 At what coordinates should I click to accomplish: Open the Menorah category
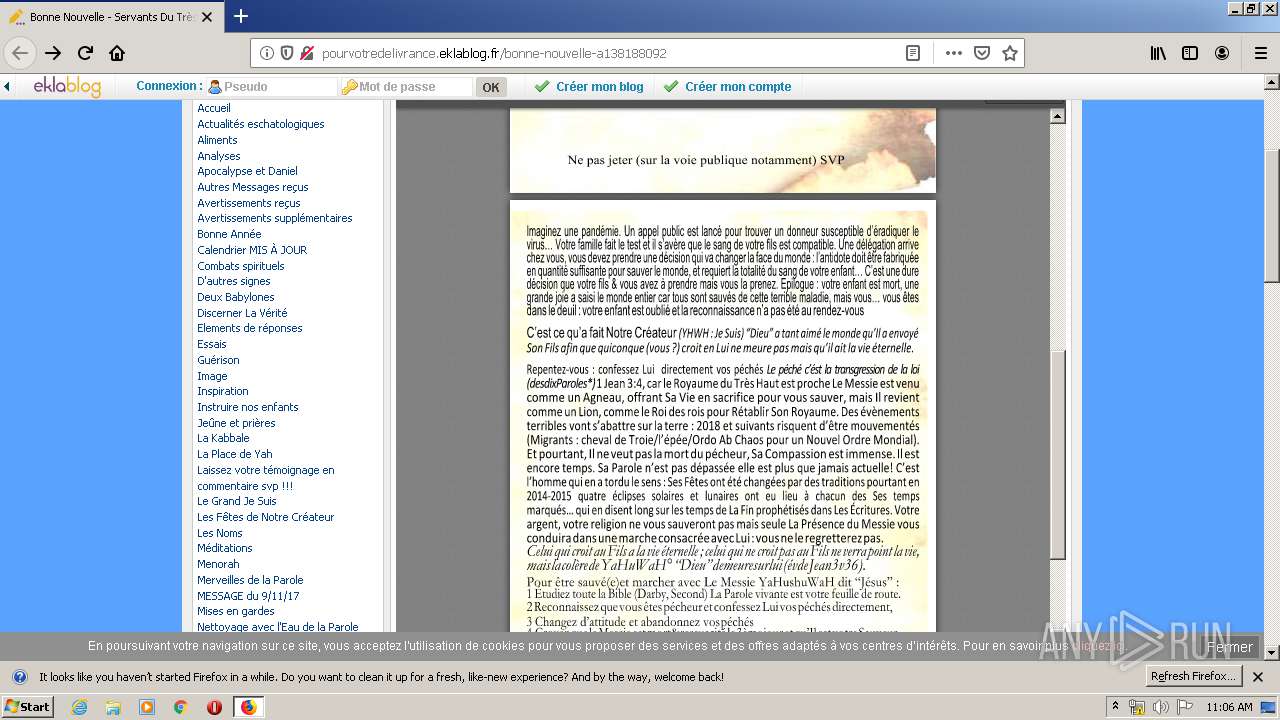(218, 564)
